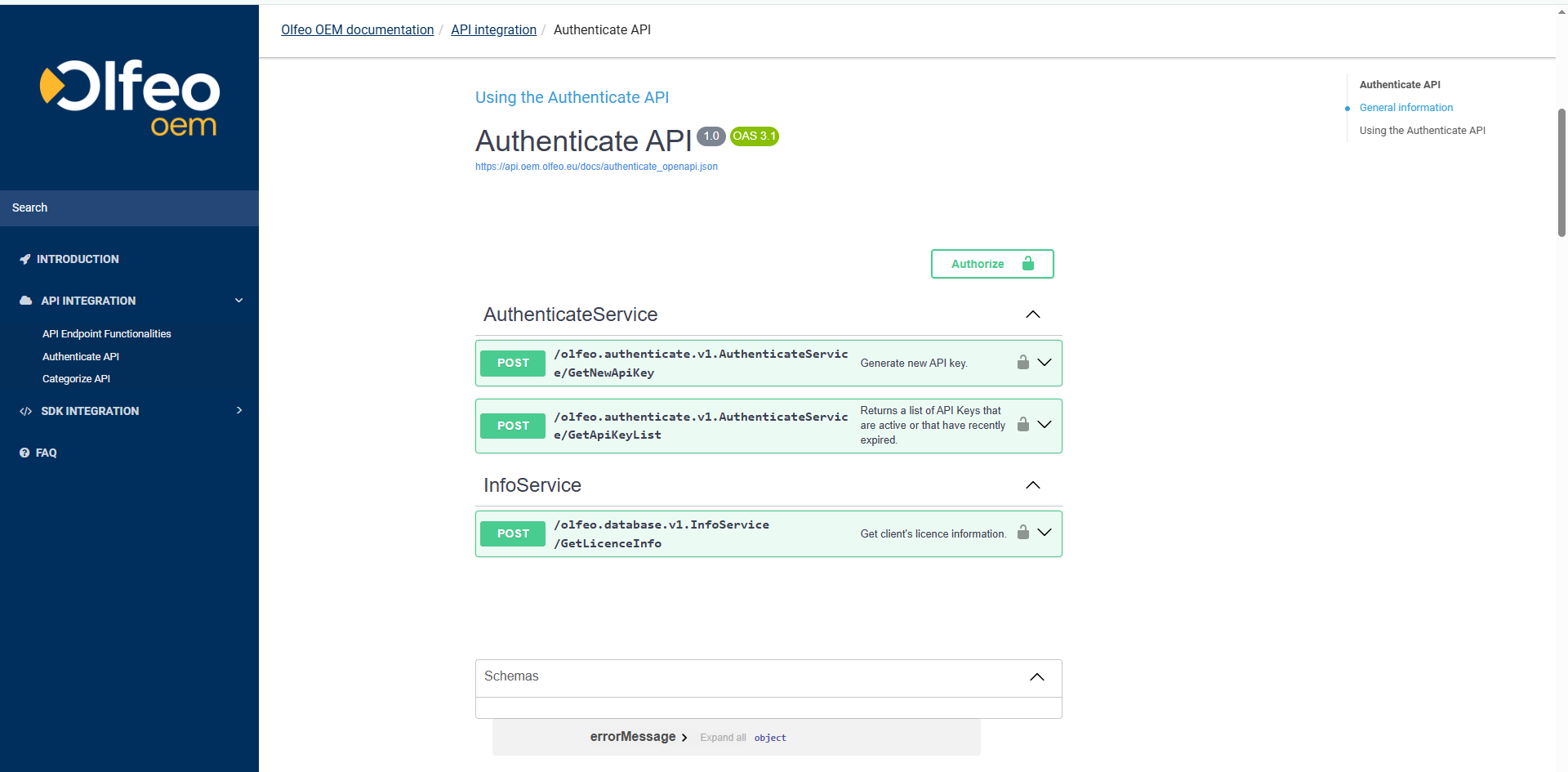This screenshot has width=1568, height=772.
Task: Collapse the InfoService section
Action: [x=1033, y=485]
